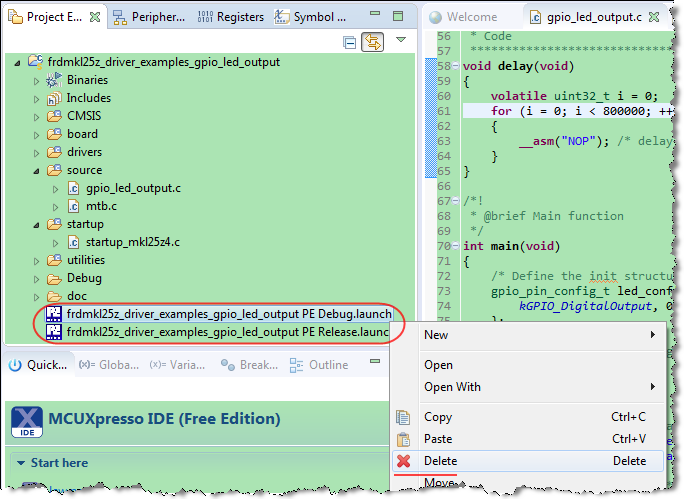Switch to the Variables tab
The image size is (684, 499).
[177, 365]
